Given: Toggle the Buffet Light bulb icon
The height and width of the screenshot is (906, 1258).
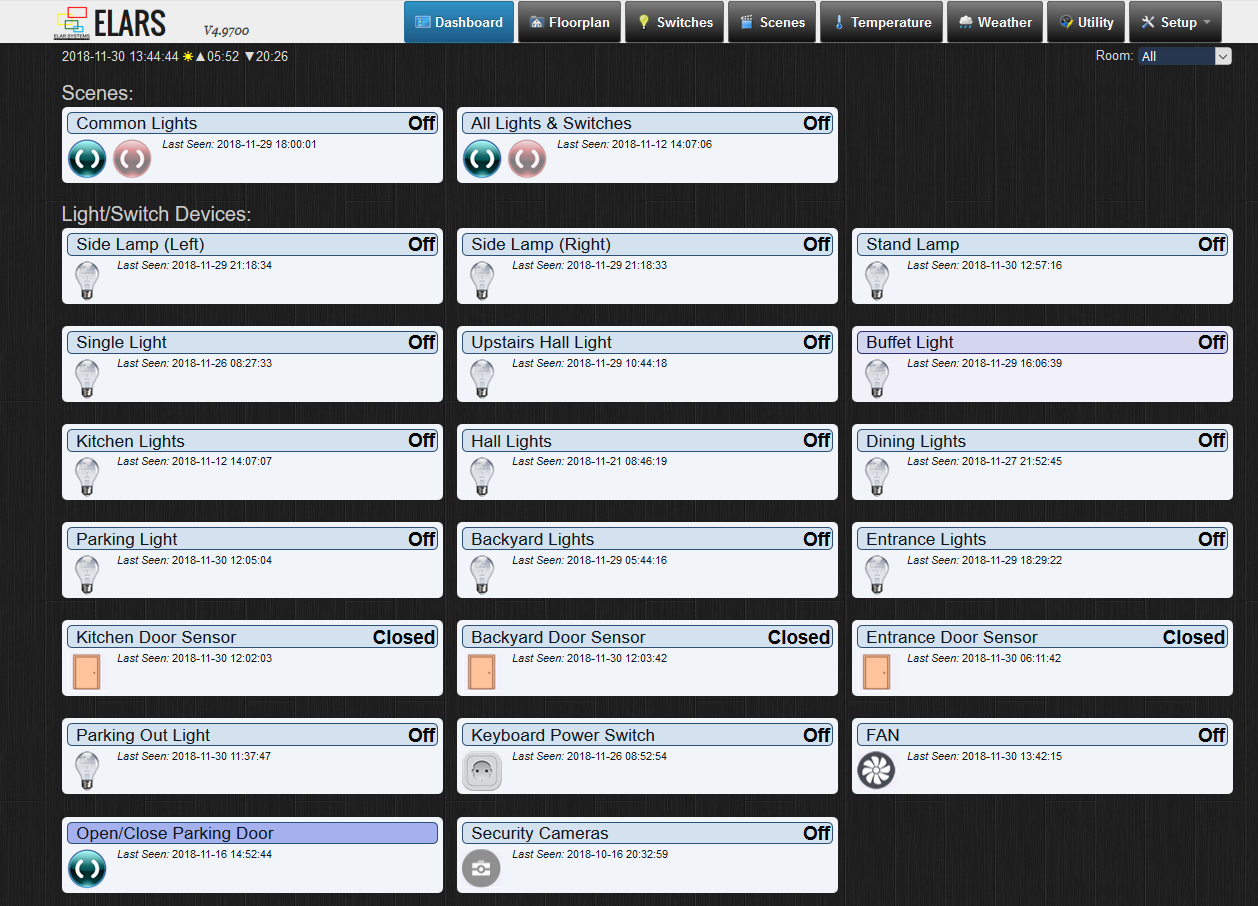Looking at the screenshot, I should 877,379.
